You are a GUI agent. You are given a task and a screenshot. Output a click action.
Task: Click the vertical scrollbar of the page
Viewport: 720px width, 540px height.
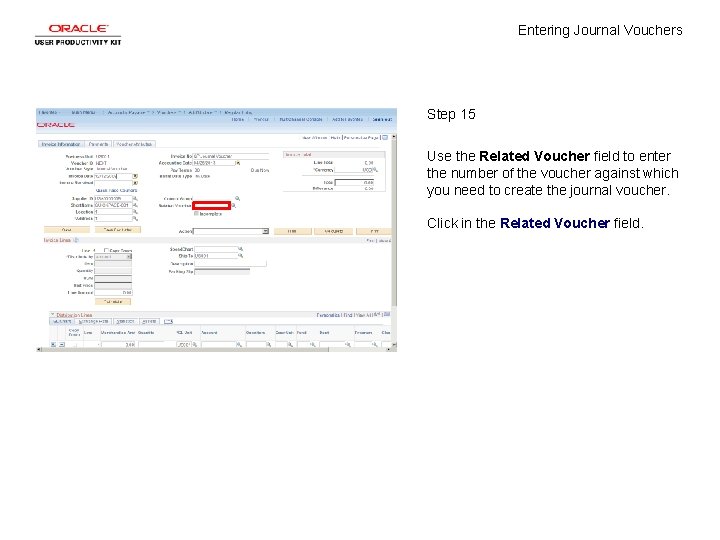(x=394, y=220)
